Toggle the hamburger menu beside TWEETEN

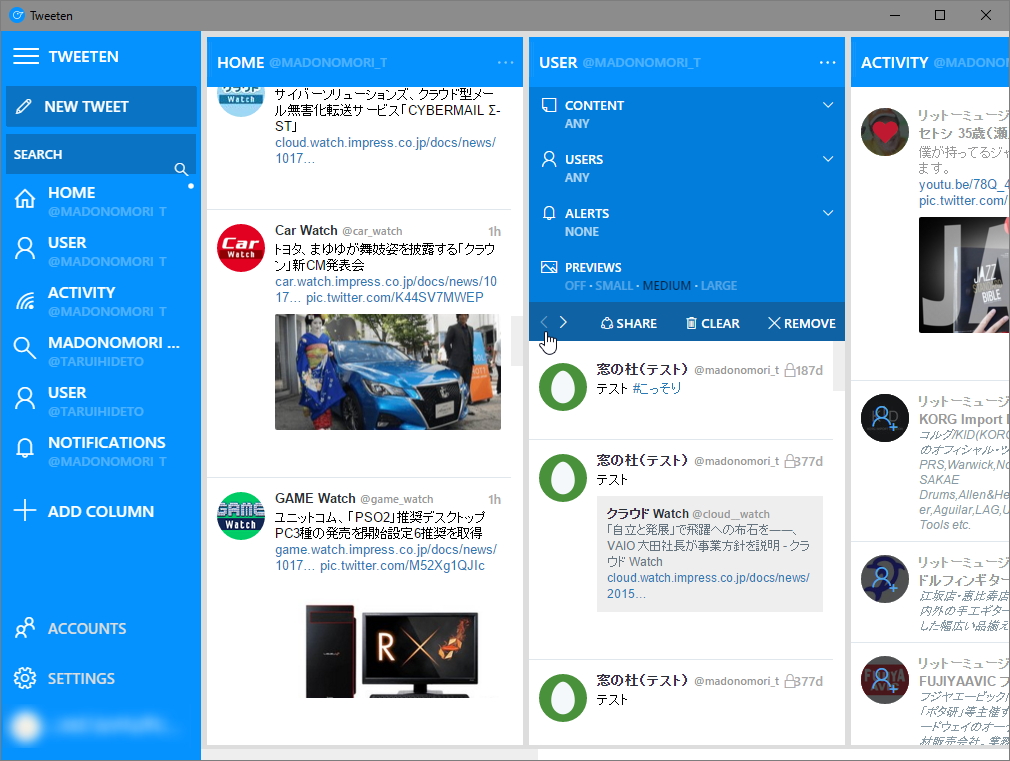pyautogui.click(x=26, y=56)
